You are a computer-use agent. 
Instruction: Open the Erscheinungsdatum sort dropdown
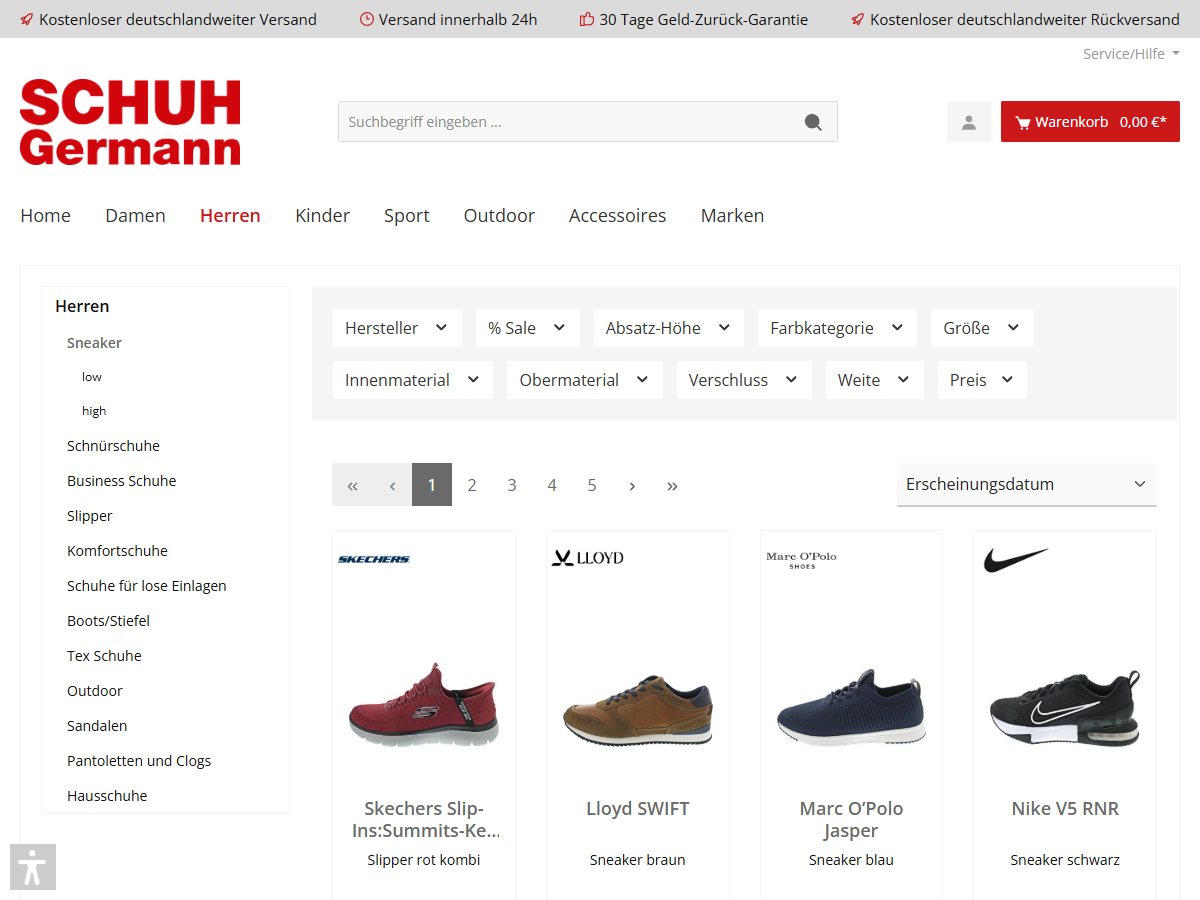pos(1027,485)
